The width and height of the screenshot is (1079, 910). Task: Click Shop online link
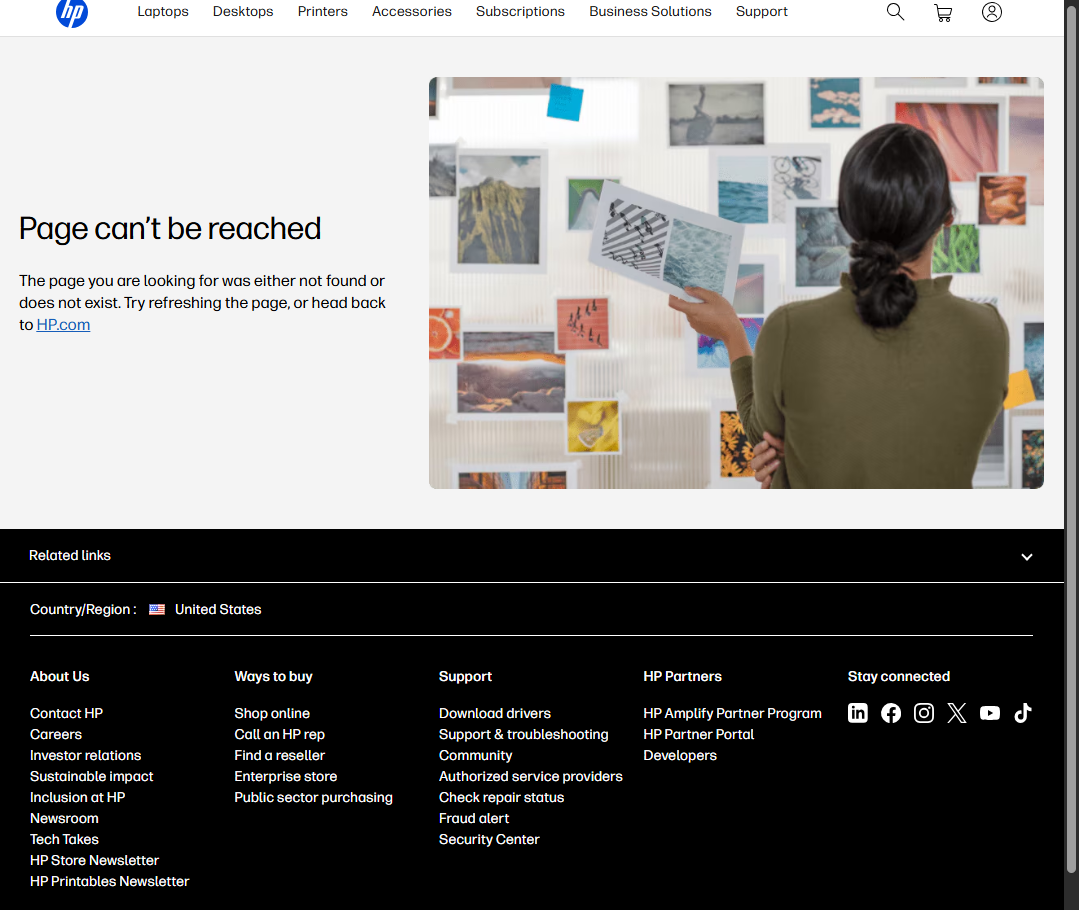272,713
